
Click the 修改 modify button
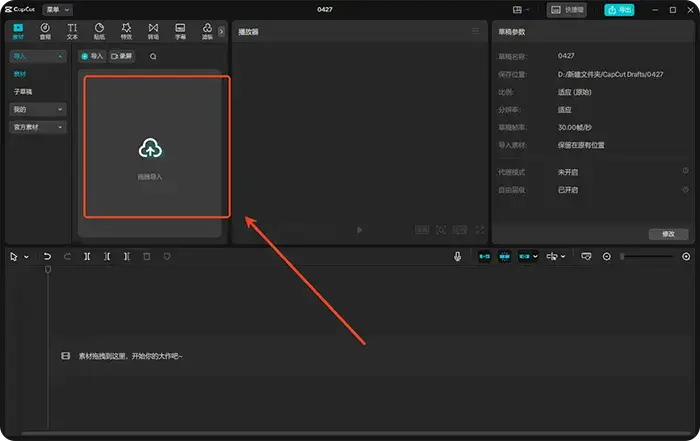click(x=668, y=234)
